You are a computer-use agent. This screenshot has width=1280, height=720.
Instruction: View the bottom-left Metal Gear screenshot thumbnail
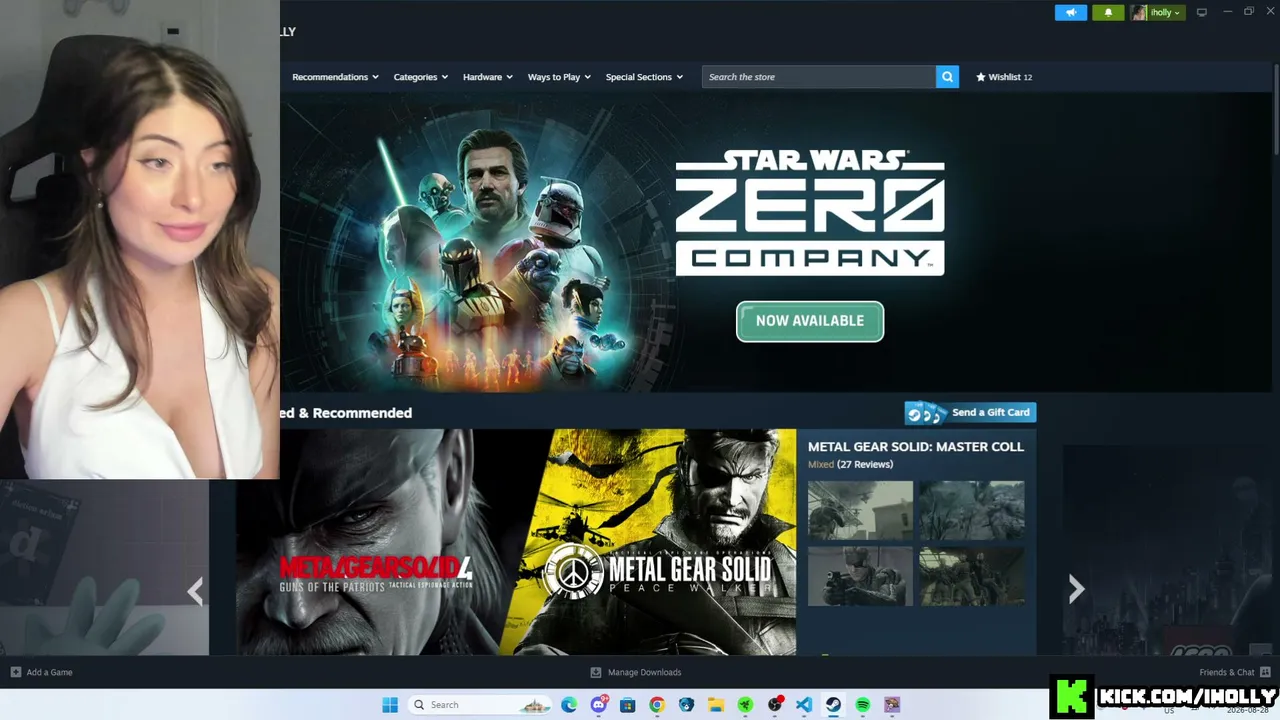[x=860, y=576]
